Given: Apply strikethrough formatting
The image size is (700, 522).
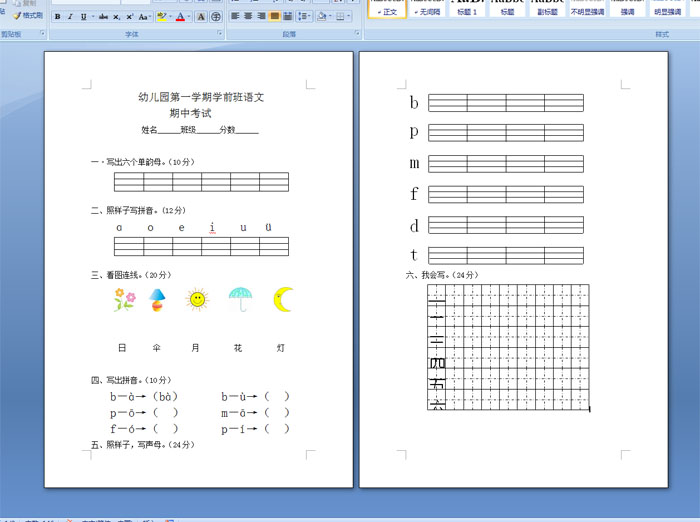Looking at the screenshot, I should click(x=103, y=17).
